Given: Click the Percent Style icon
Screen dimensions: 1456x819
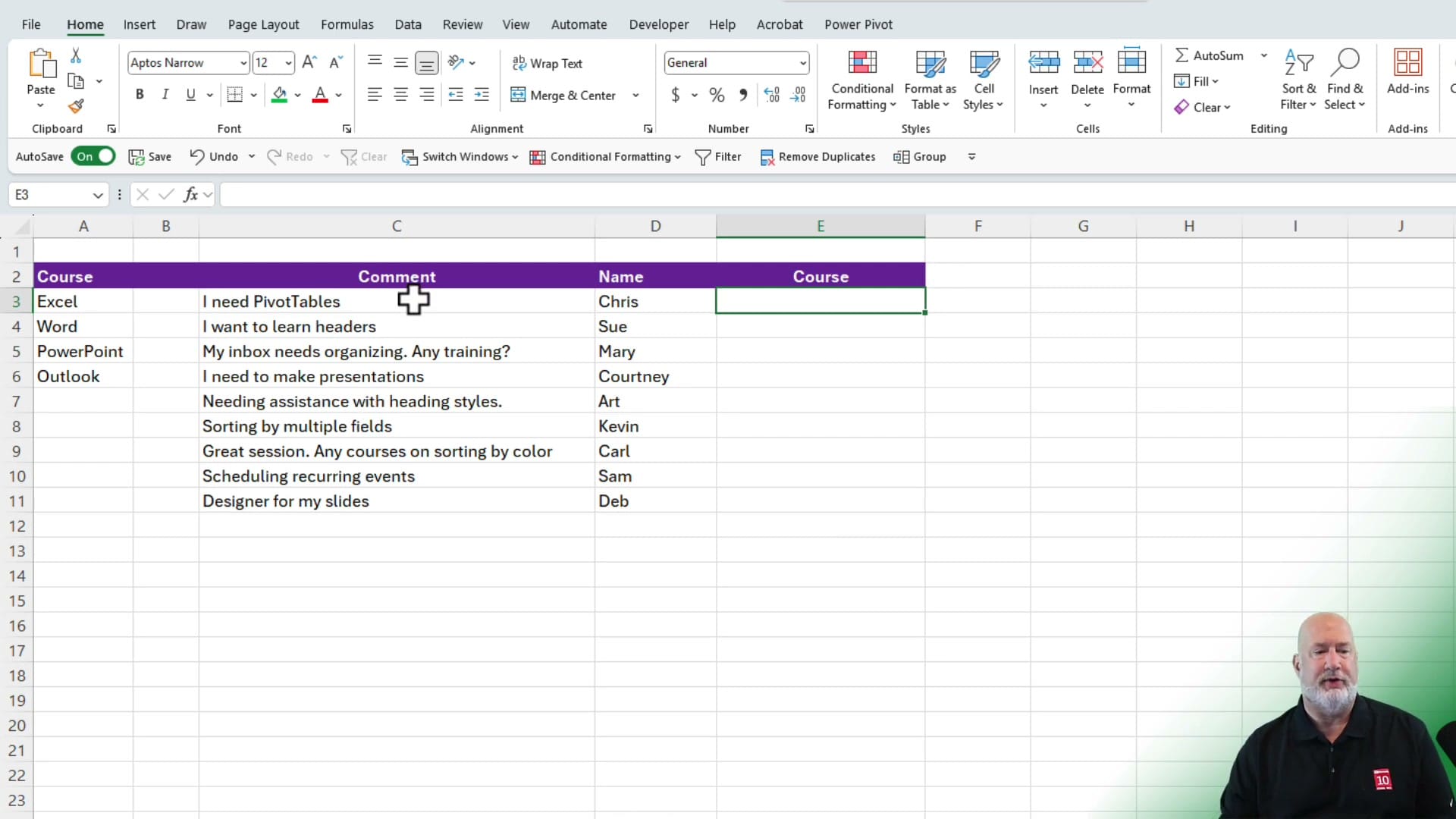Looking at the screenshot, I should (x=717, y=94).
